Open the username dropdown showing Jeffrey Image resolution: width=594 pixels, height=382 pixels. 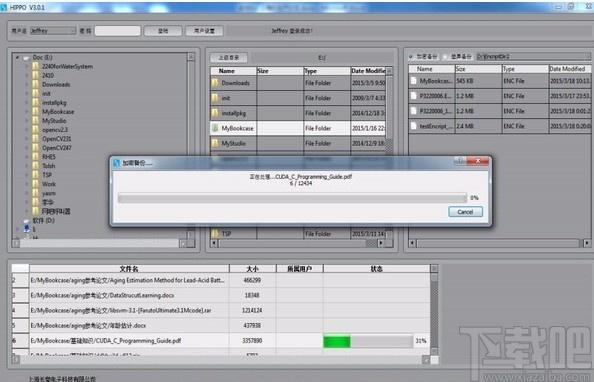point(53,31)
